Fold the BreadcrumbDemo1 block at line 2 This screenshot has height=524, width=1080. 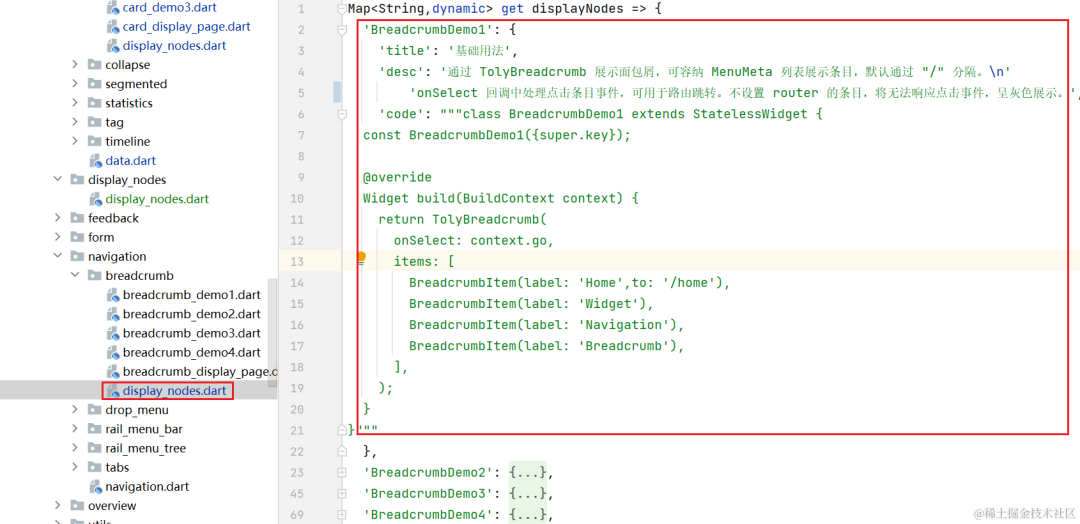pyautogui.click(x=342, y=30)
